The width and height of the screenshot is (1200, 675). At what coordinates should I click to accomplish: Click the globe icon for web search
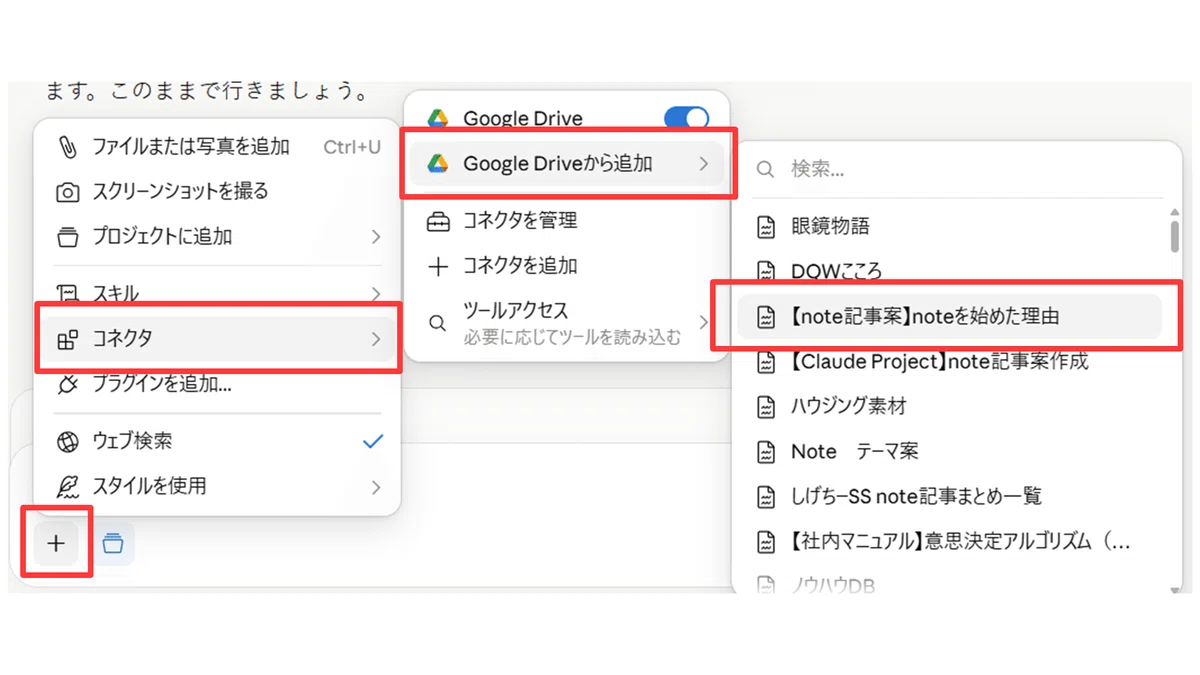(67, 441)
